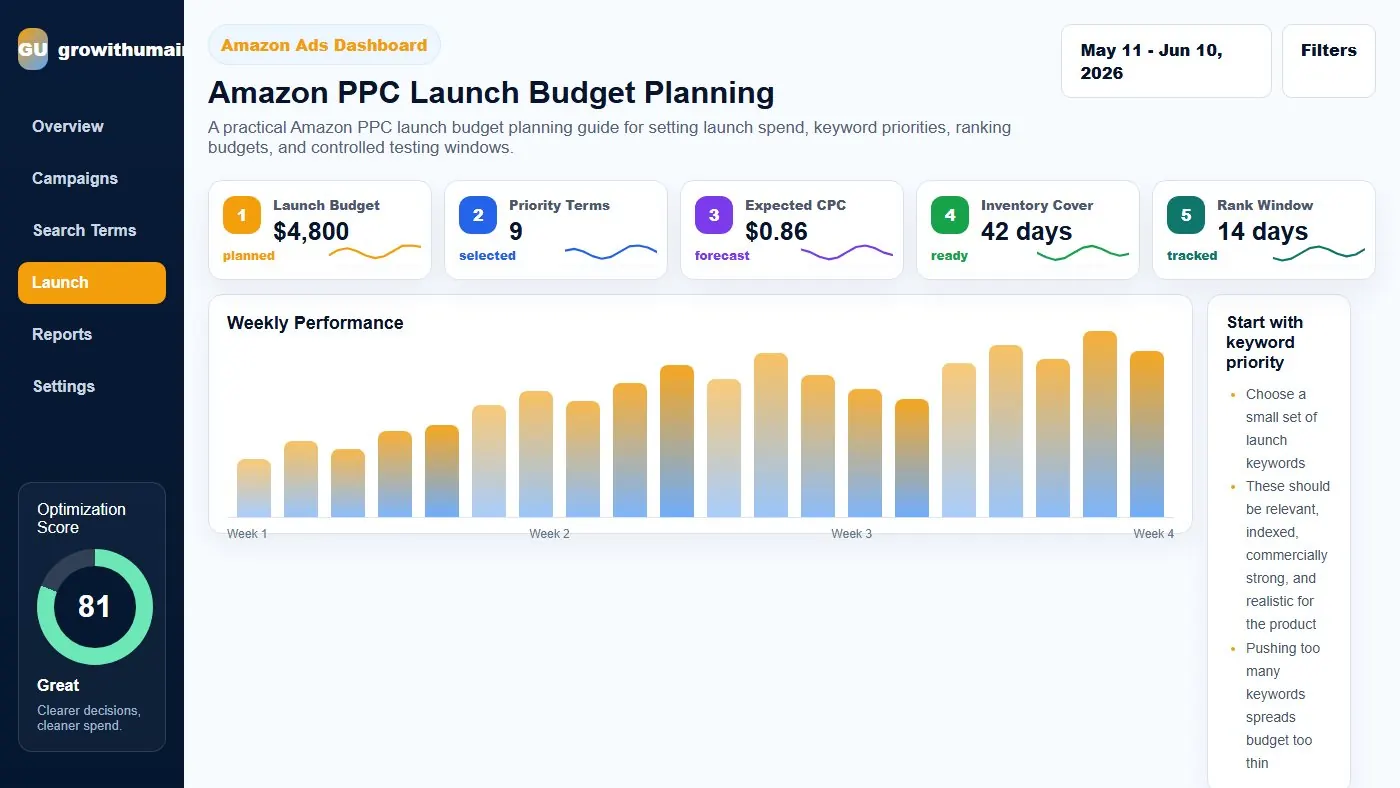1400x788 pixels.
Task: Click the score value 81
Action: pos(94,606)
